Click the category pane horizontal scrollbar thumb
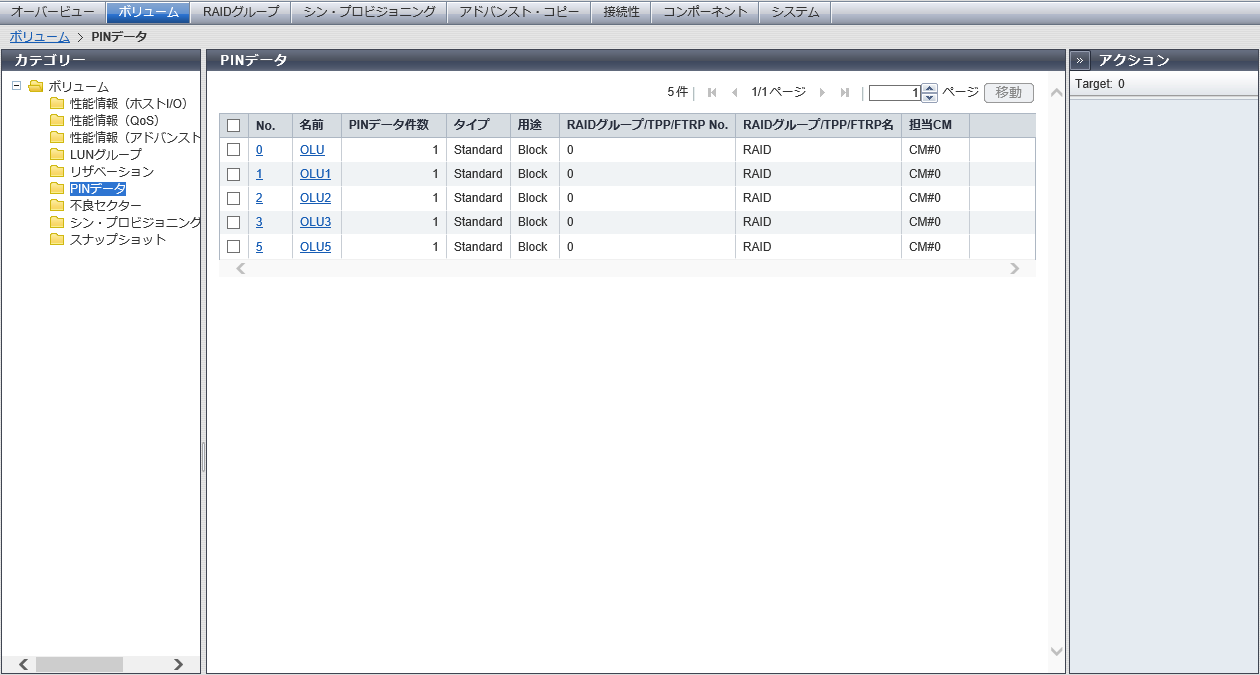Viewport: 1260px width, 675px height. click(x=79, y=664)
